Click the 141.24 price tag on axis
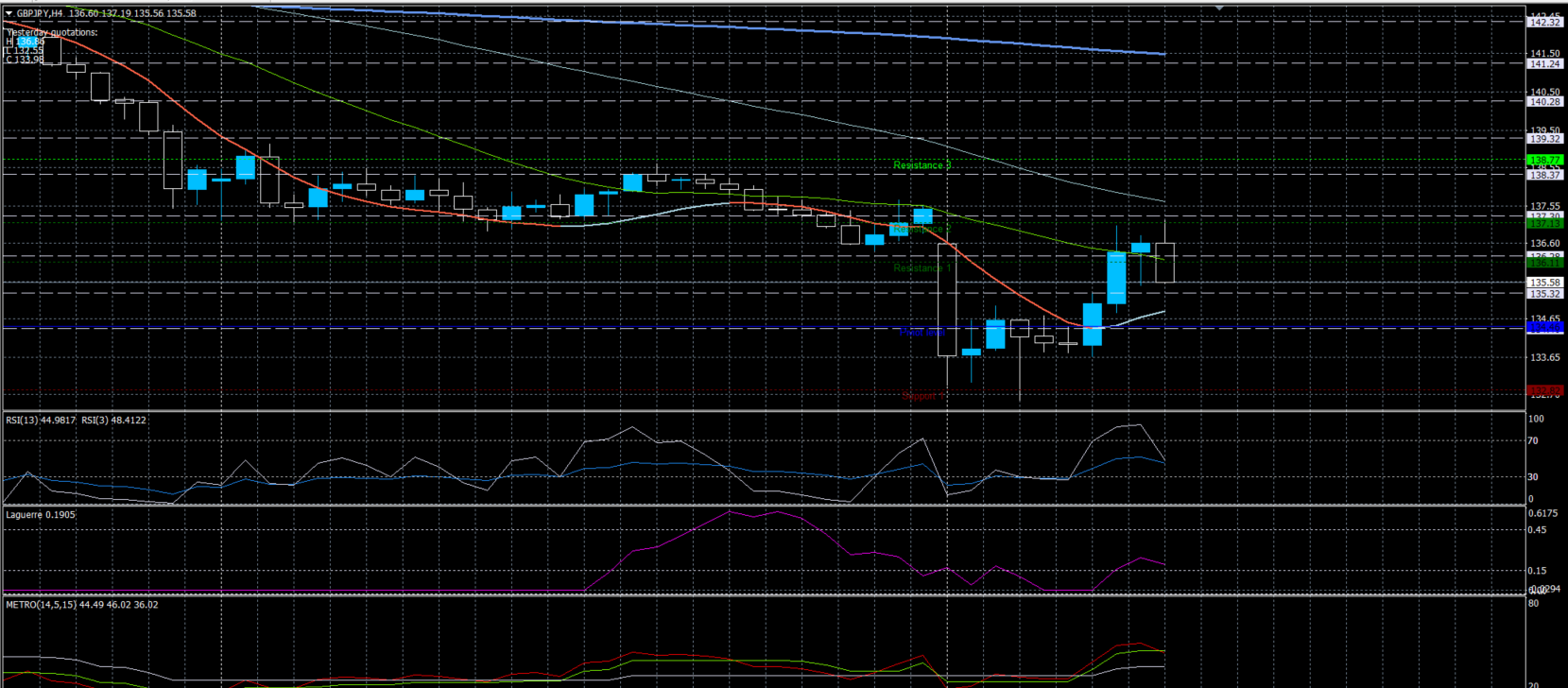Screen dimensions: 1568x688 click(1545, 64)
